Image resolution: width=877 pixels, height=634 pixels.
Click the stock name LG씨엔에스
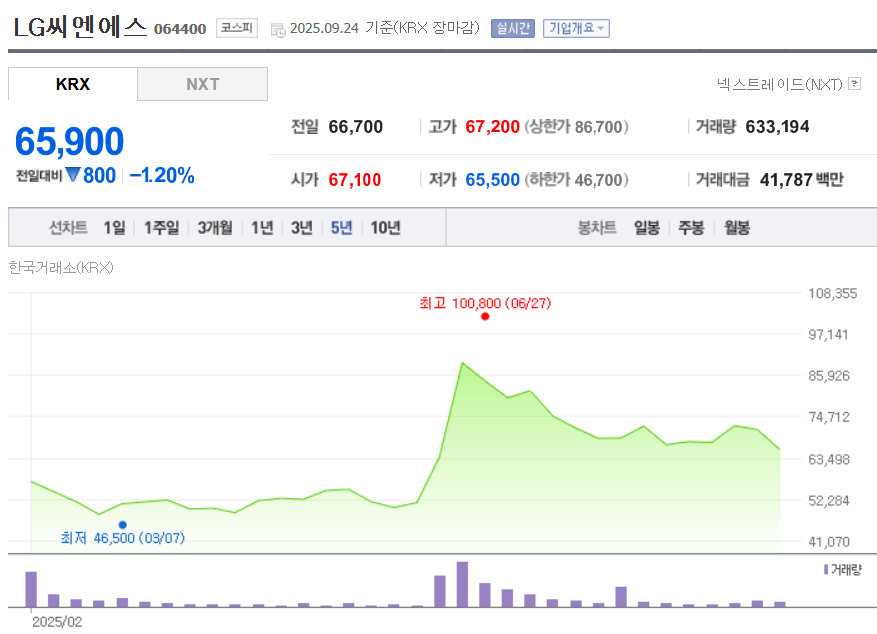point(79,26)
